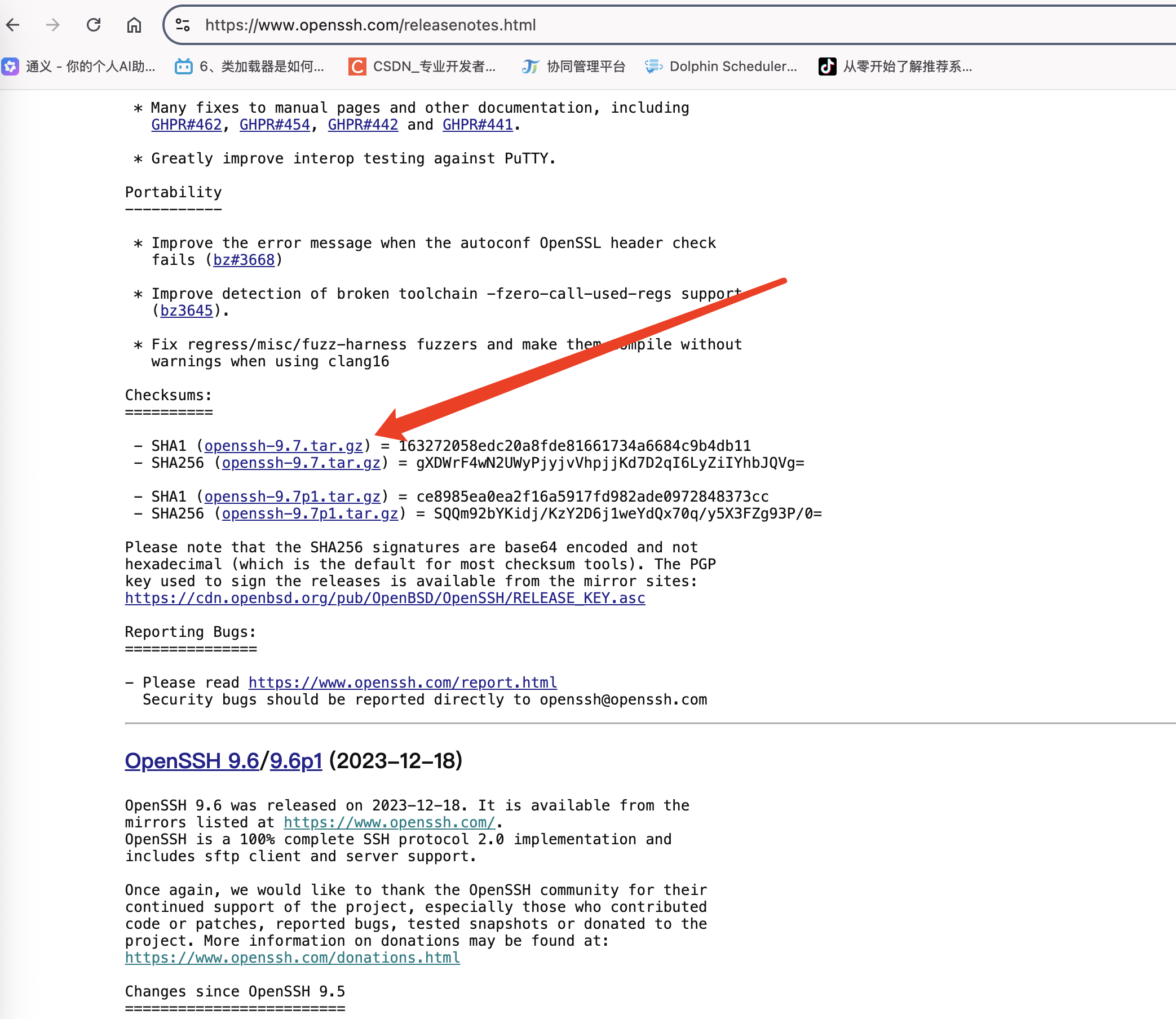Download openssh-9.7p1.tar.gz from SHA256 line
This screenshot has height=1019, width=1176.
(x=310, y=513)
